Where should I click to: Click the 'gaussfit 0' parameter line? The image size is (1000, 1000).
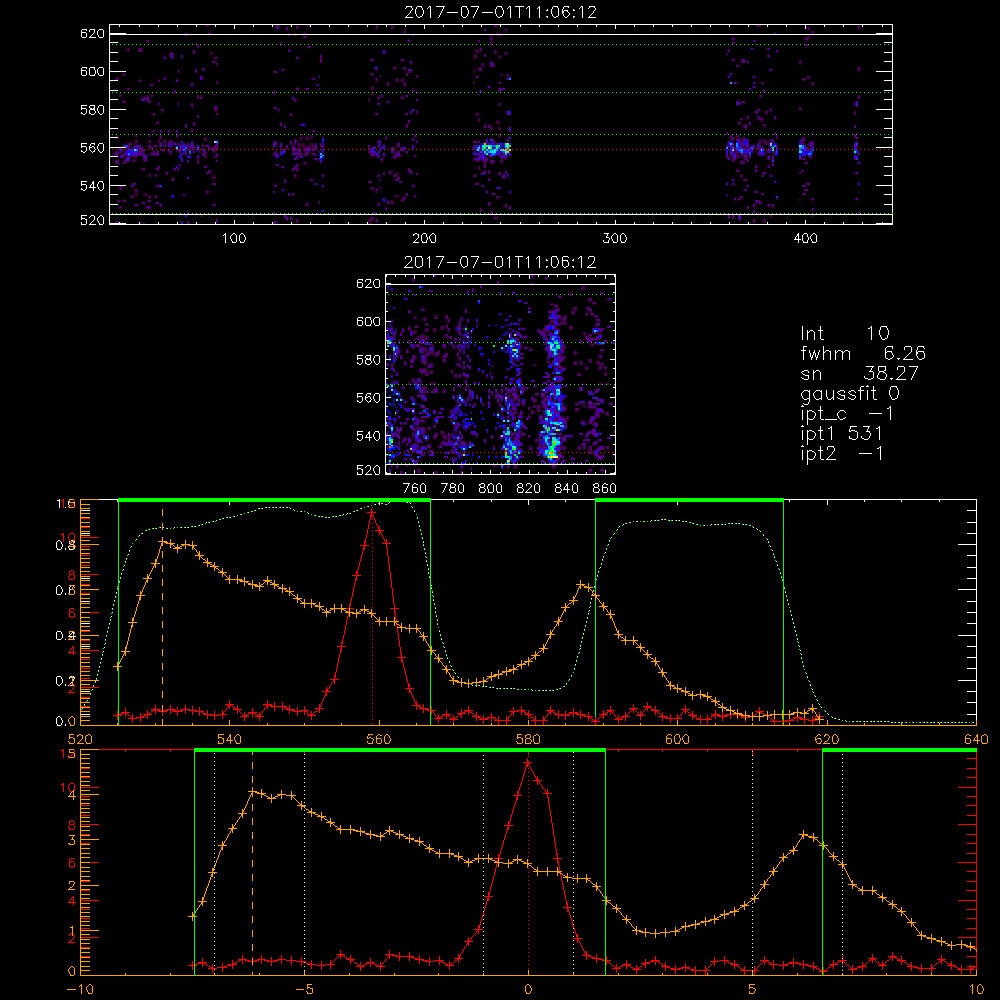pyautogui.click(x=849, y=393)
